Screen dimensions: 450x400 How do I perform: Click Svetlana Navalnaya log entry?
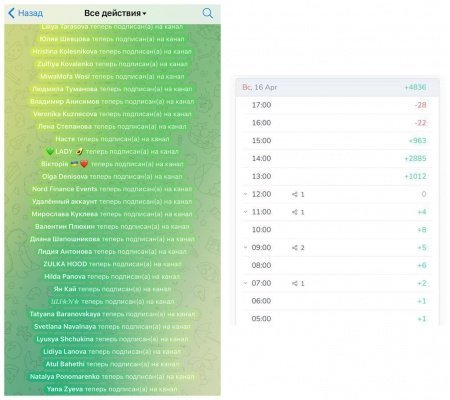tap(112, 326)
